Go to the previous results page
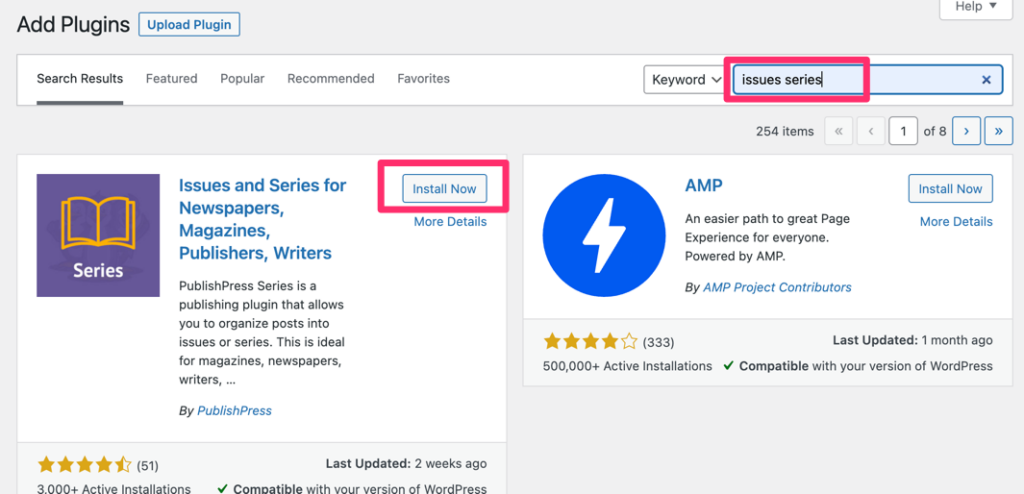The image size is (1024, 494). [871, 131]
